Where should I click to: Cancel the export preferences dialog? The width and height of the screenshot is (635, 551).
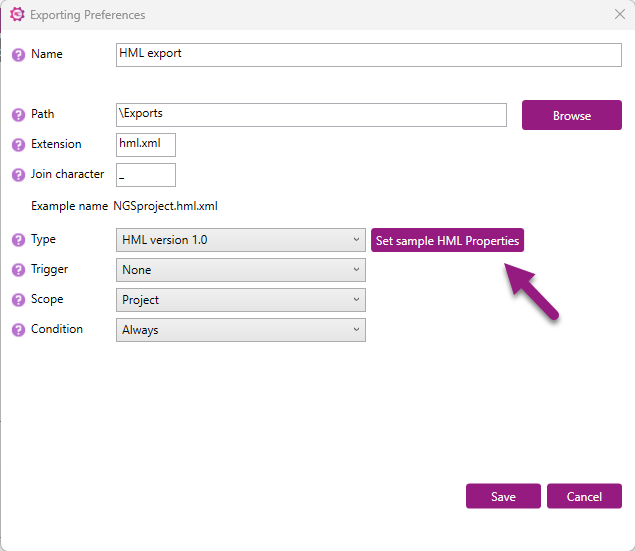pos(584,496)
